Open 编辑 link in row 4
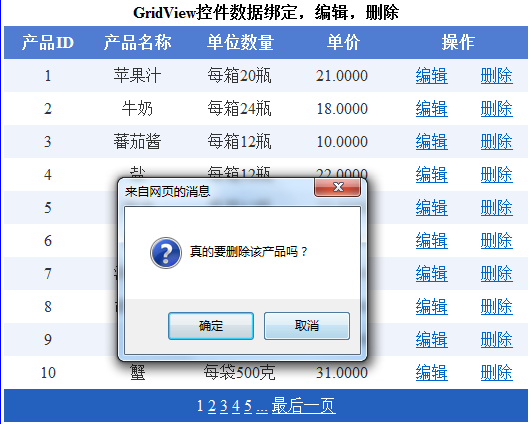Viewport: 531px width, 424px height. [x=431, y=175]
